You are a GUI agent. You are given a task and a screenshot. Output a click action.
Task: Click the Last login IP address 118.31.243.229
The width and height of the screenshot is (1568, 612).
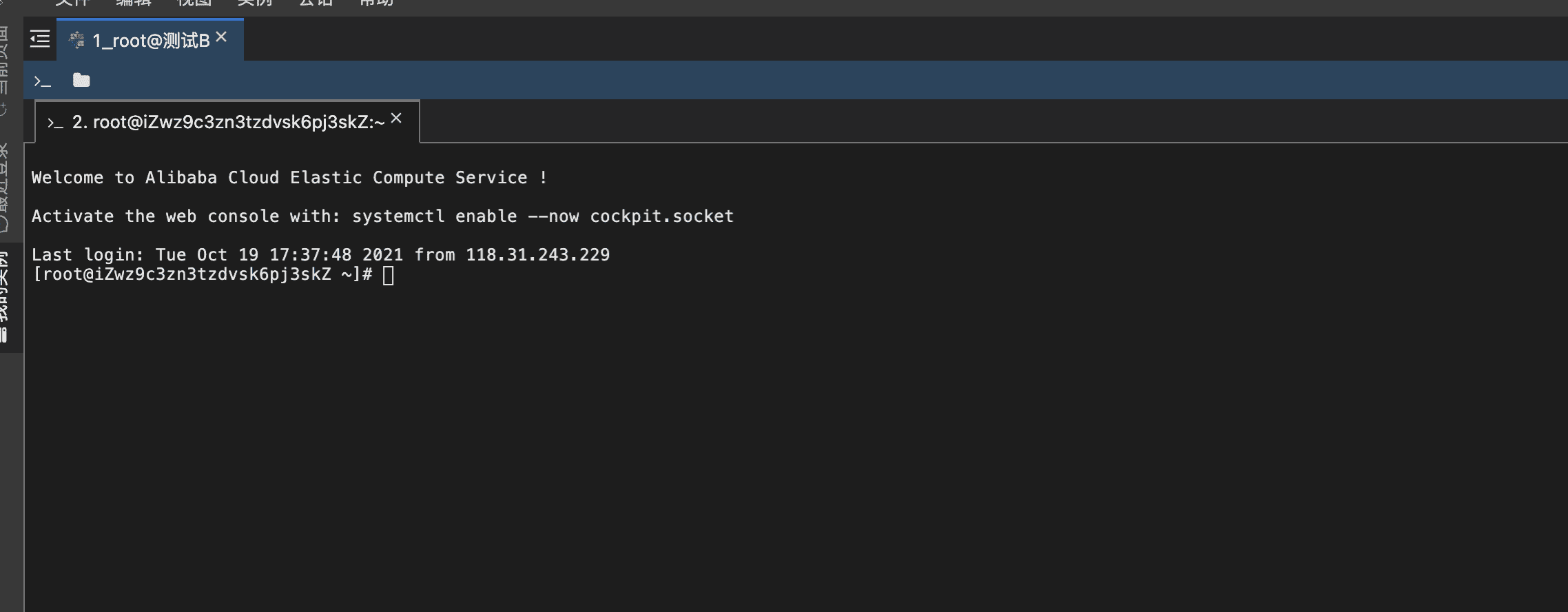(x=537, y=255)
